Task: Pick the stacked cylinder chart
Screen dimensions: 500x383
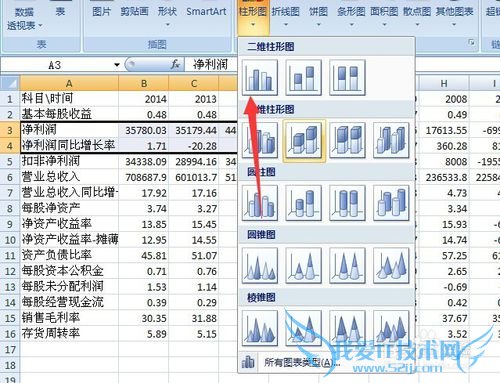Action: (x=303, y=203)
